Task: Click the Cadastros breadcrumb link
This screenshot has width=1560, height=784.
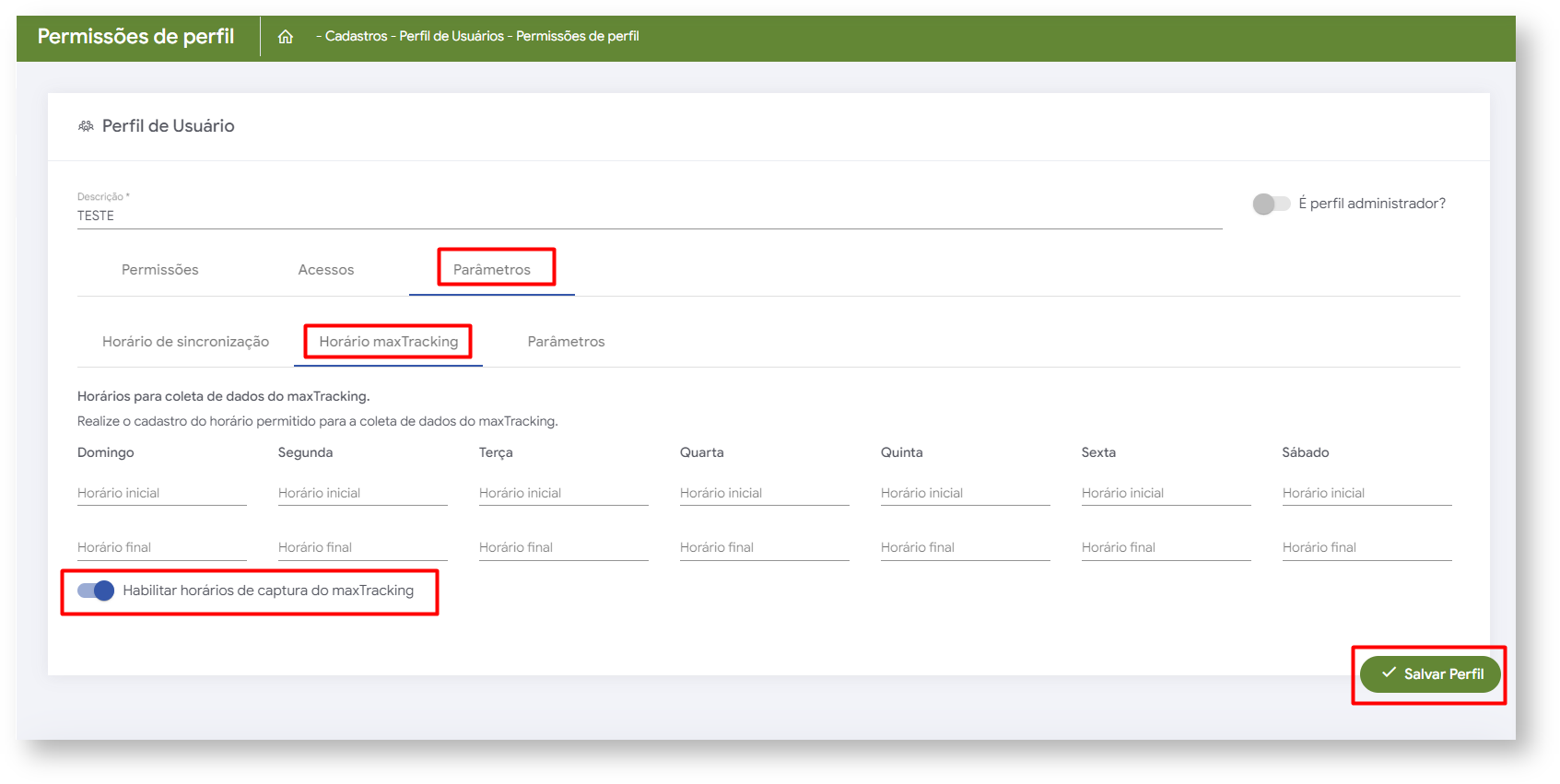Action: [356, 37]
